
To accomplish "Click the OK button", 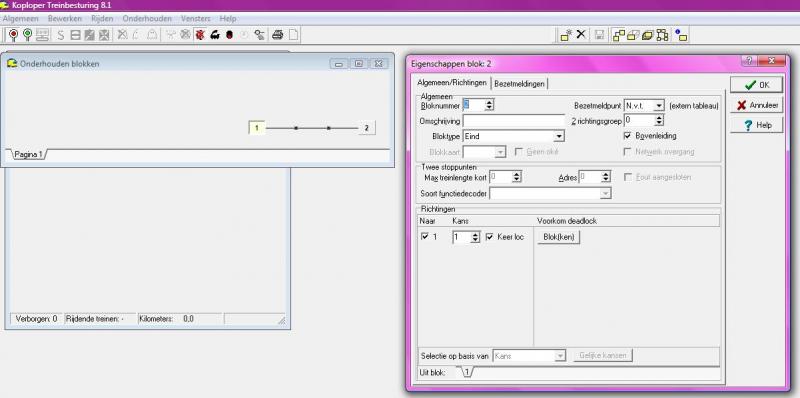I will coord(757,85).
